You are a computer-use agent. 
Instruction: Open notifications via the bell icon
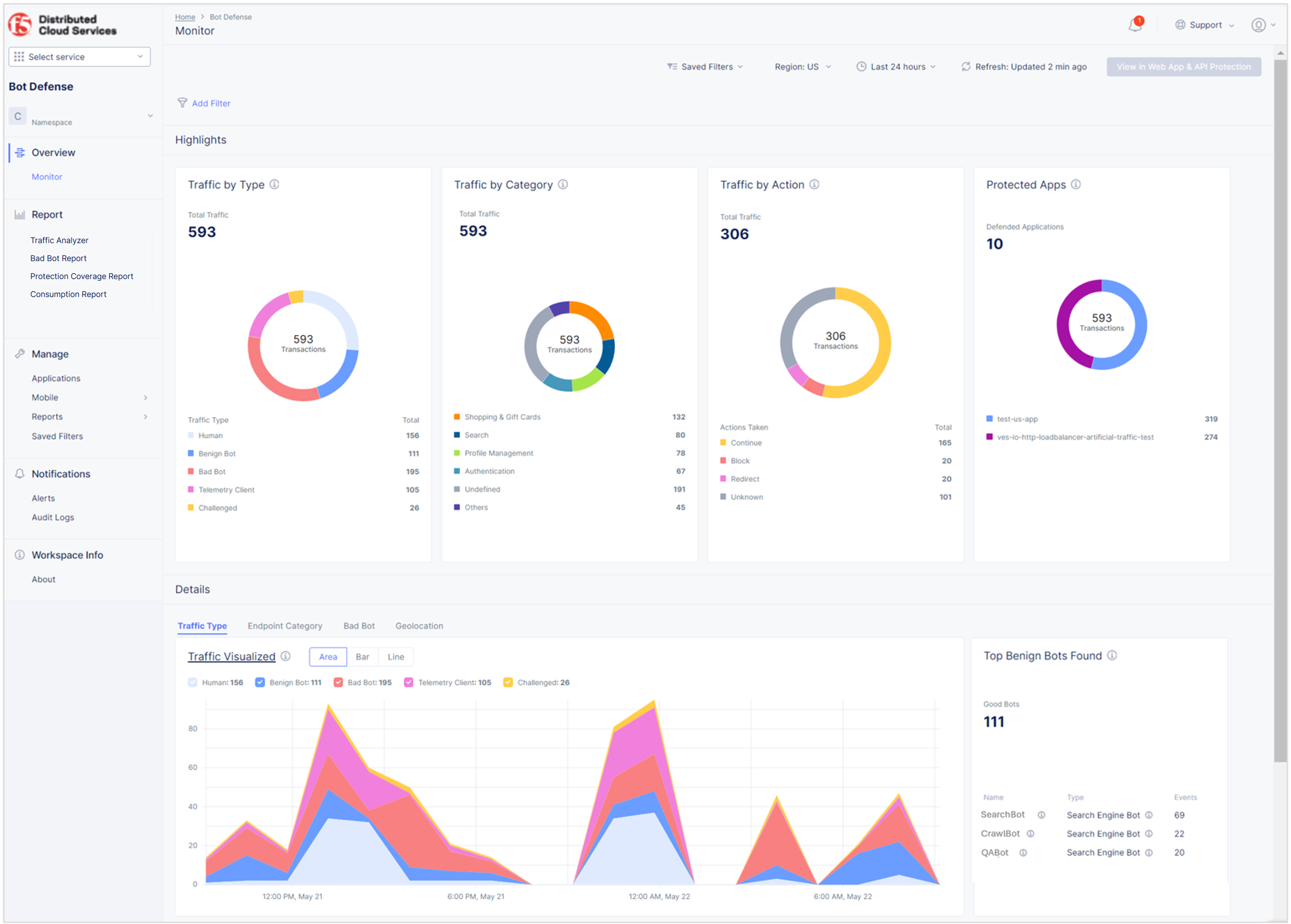tap(1135, 25)
